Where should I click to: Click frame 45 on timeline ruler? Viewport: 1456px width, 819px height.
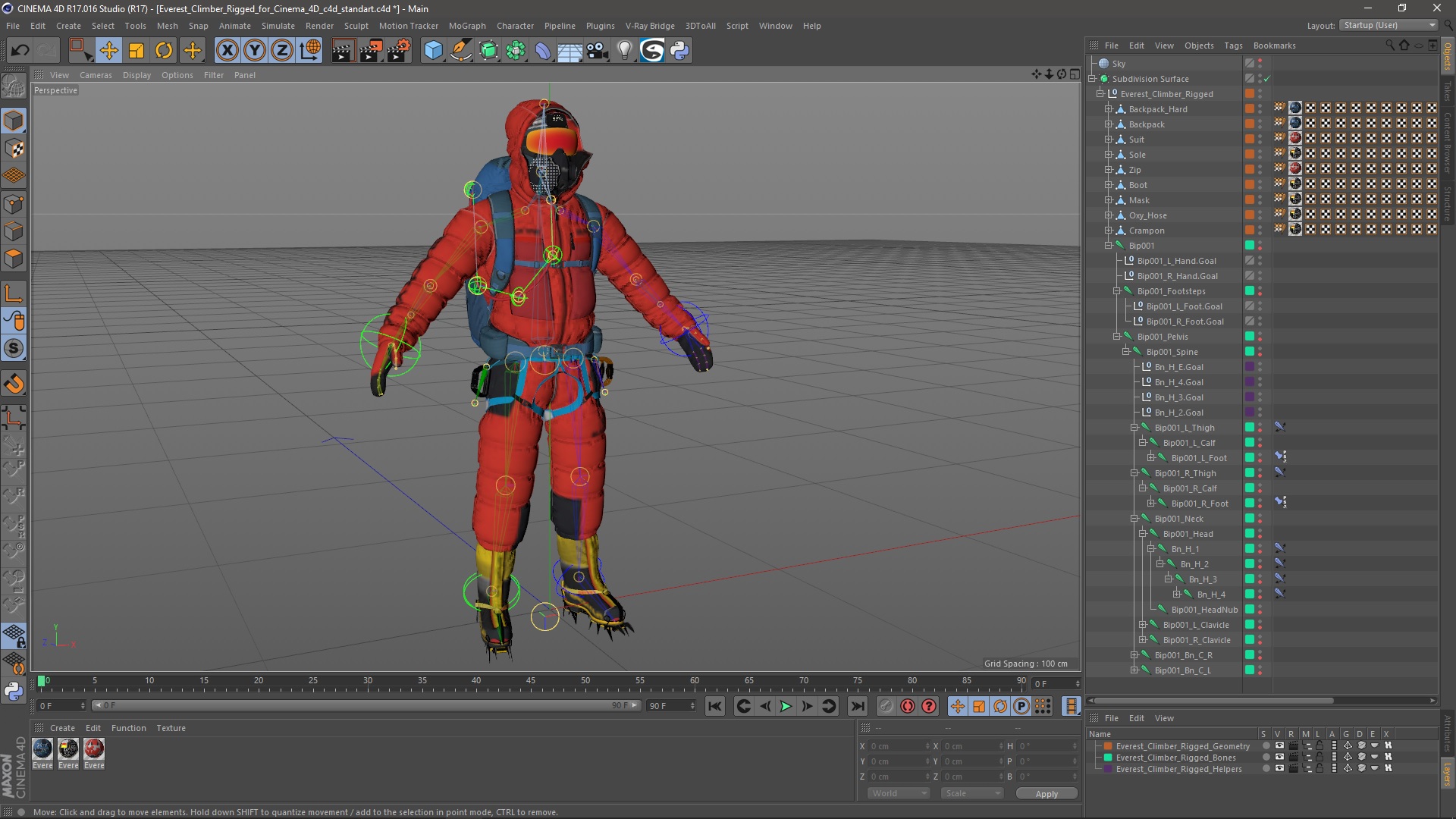pos(531,681)
